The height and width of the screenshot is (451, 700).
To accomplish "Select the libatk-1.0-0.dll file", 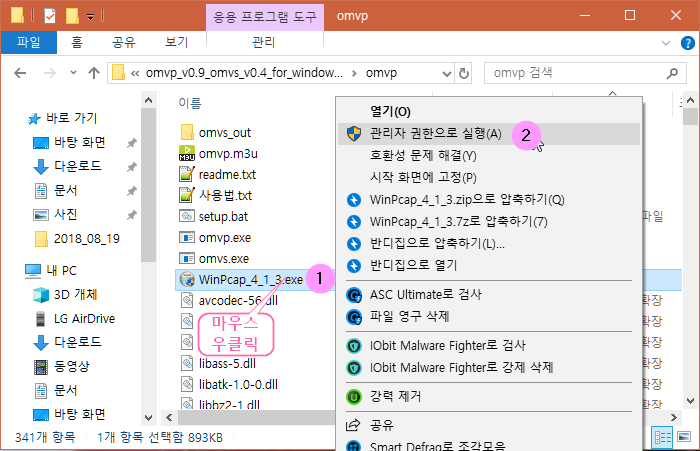I will click(238, 384).
